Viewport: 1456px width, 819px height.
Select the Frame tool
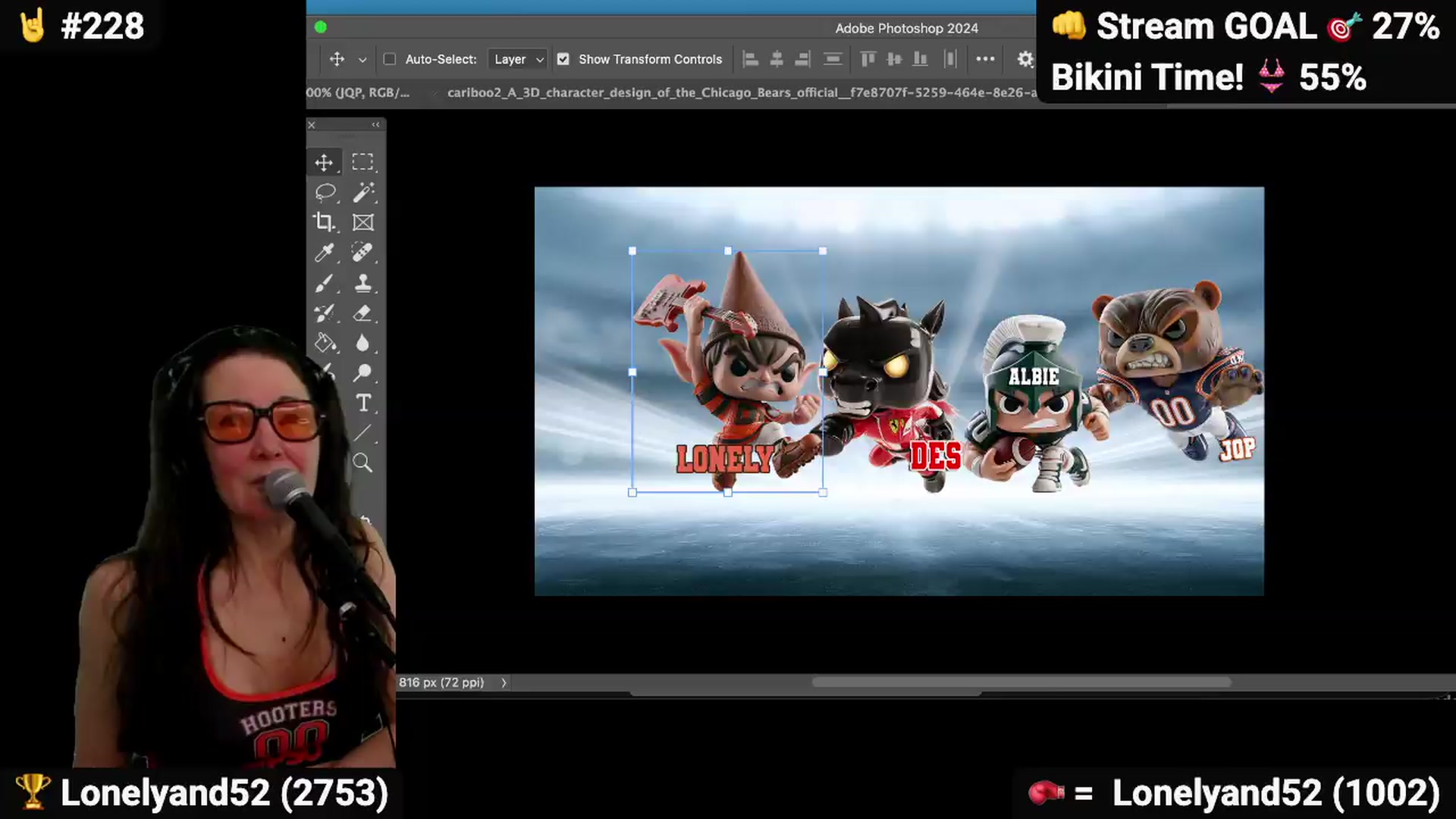click(x=362, y=222)
